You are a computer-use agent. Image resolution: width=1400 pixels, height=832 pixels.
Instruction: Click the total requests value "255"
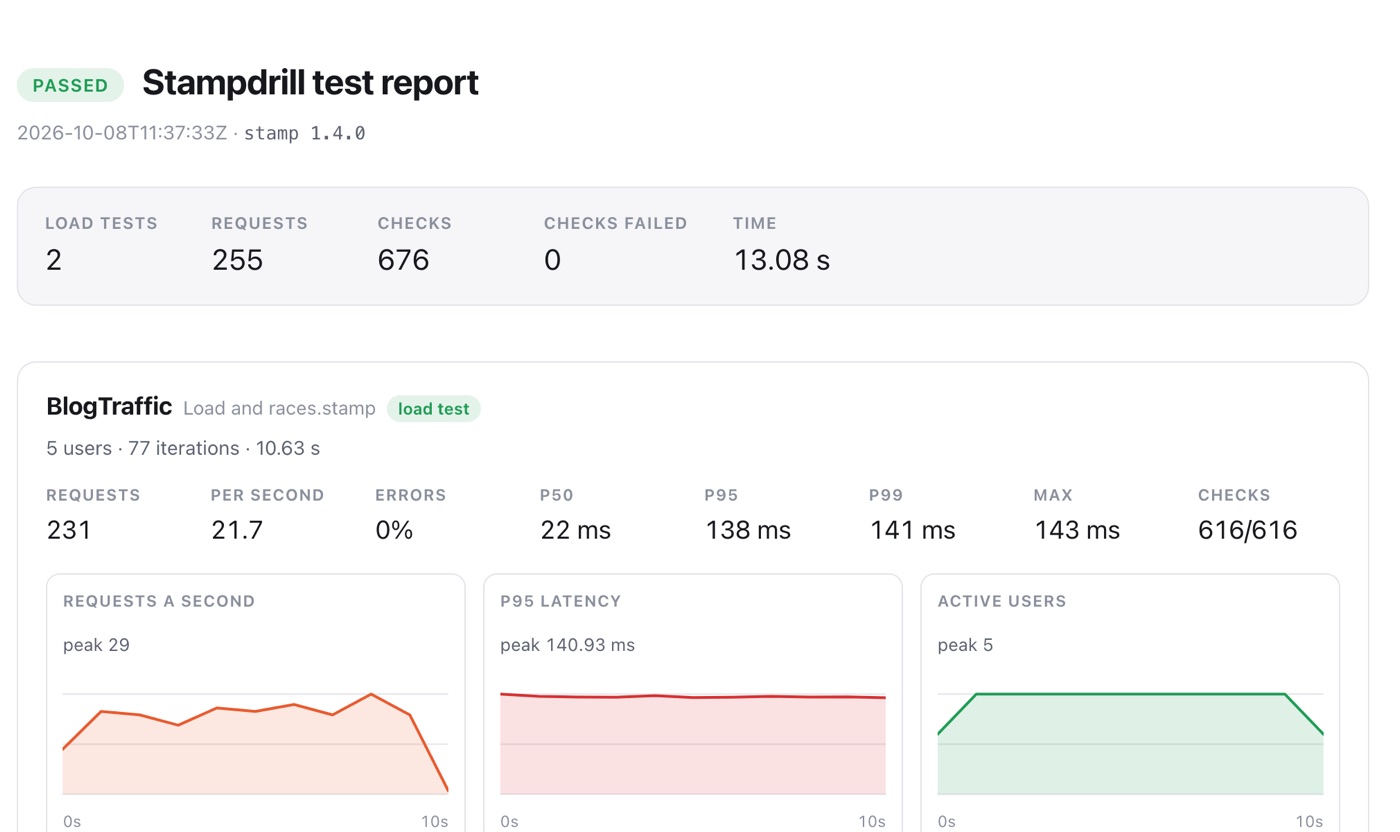[x=237, y=260]
